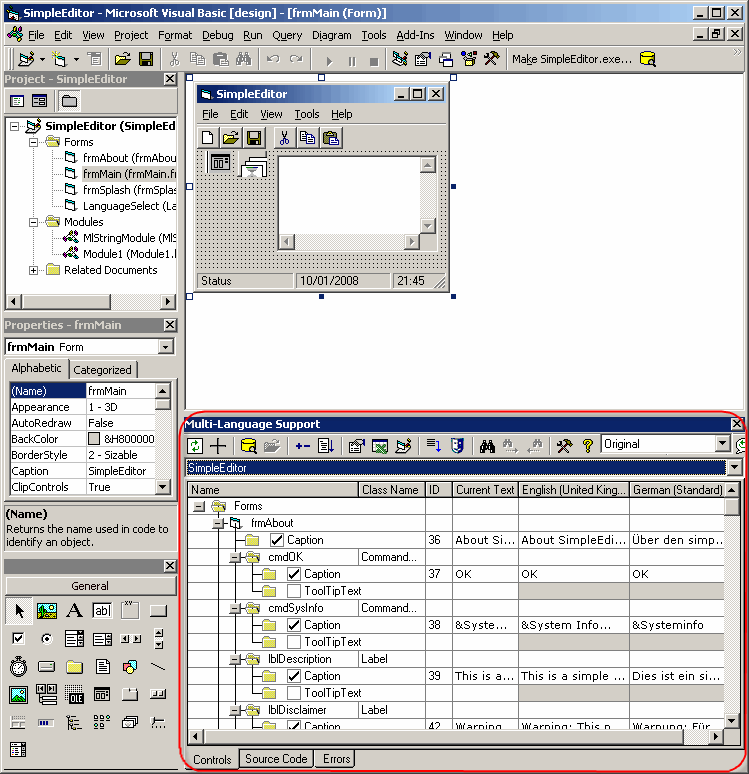Viewport: 749px width, 774px height.
Task: Click the binoculars Find icon in Multi-Language toolbar
Action: pyautogui.click(x=487, y=446)
